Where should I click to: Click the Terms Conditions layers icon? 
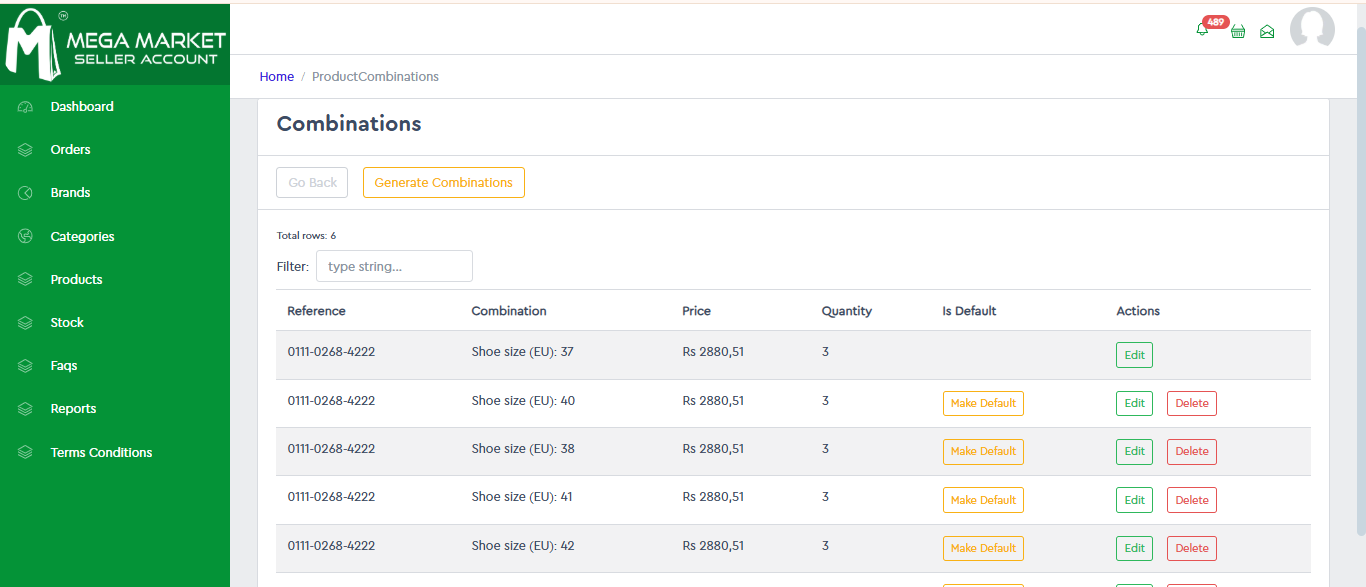point(26,453)
